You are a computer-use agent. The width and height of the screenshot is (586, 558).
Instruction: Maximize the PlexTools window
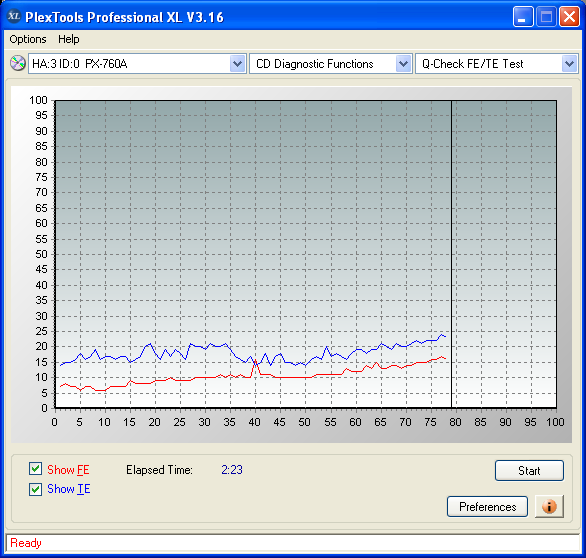[x=546, y=17]
